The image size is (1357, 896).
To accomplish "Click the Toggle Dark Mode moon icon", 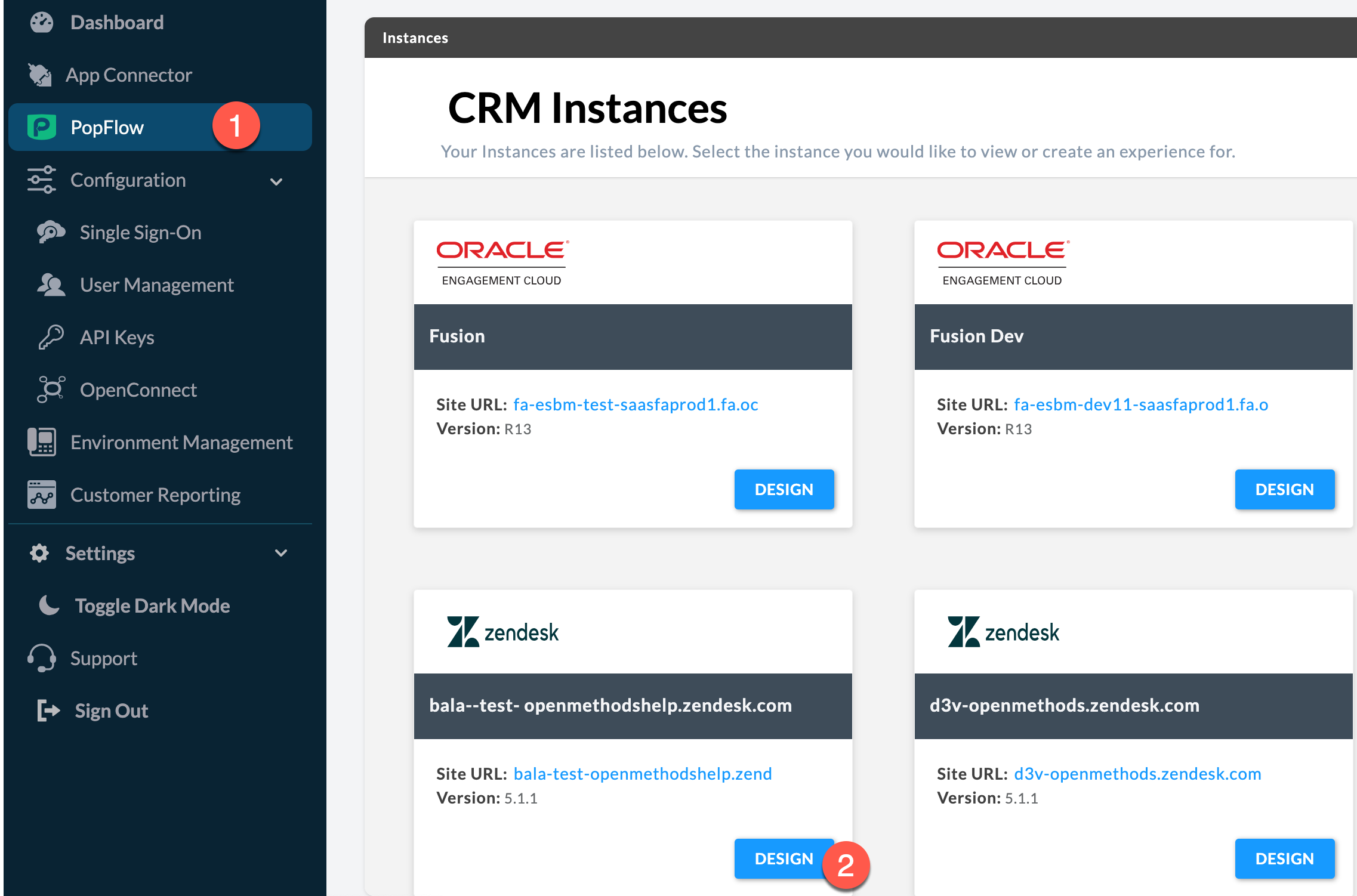I will coord(49,605).
